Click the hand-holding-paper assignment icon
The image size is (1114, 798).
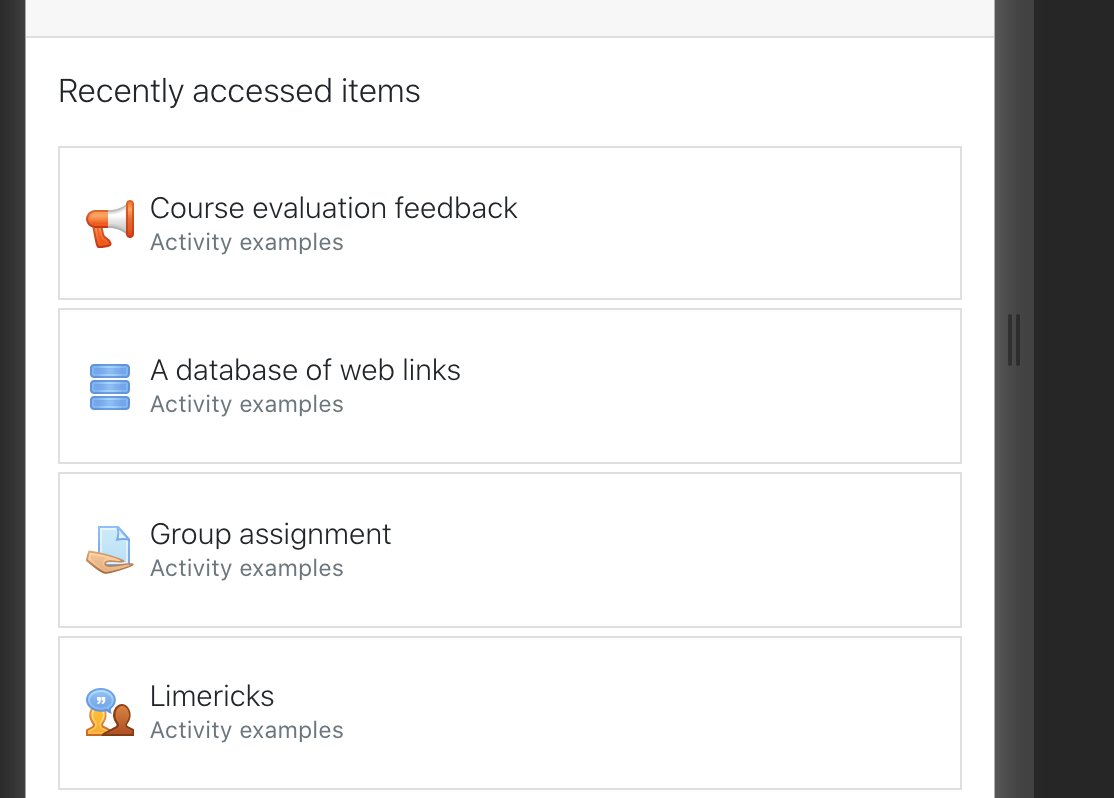[x=110, y=549]
